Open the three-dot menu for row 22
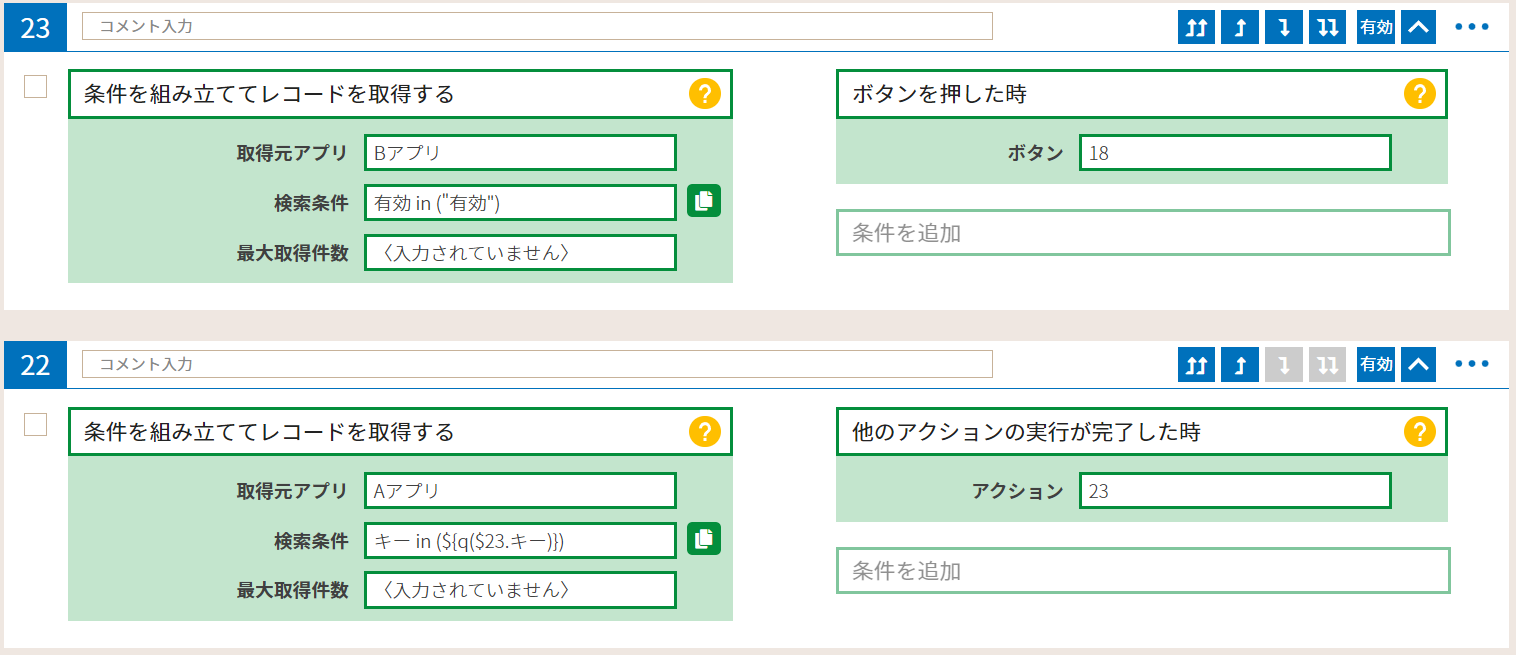Viewport: 1516px width, 655px height. [x=1472, y=365]
